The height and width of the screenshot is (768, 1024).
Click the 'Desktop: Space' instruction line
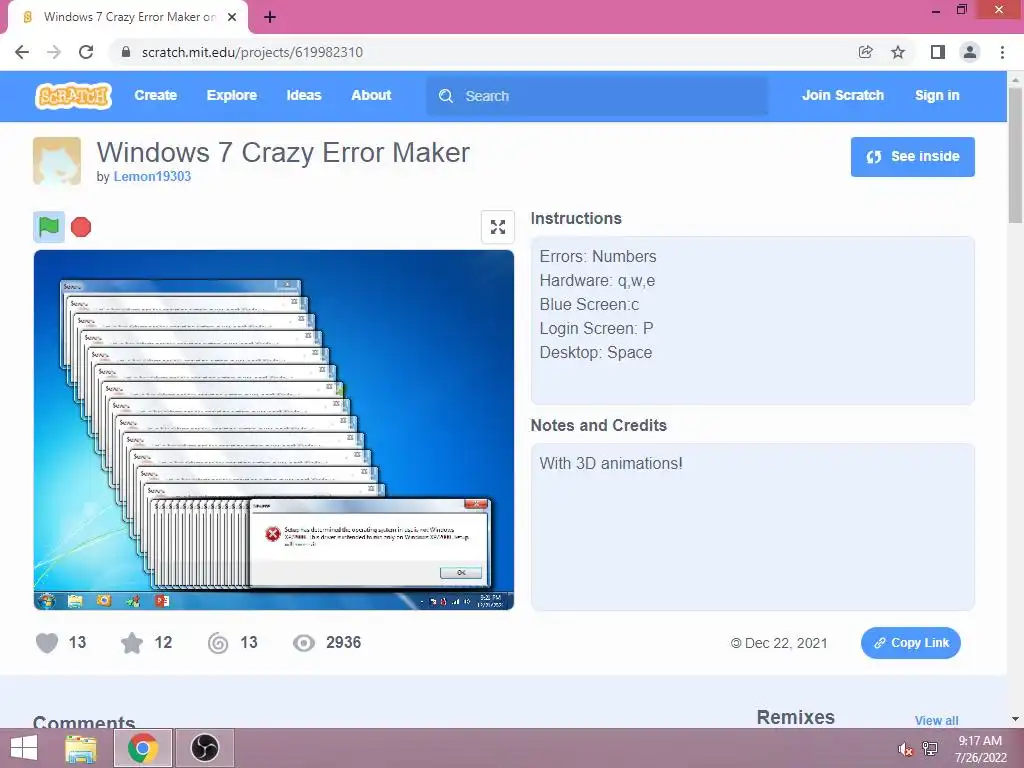(x=596, y=353)
